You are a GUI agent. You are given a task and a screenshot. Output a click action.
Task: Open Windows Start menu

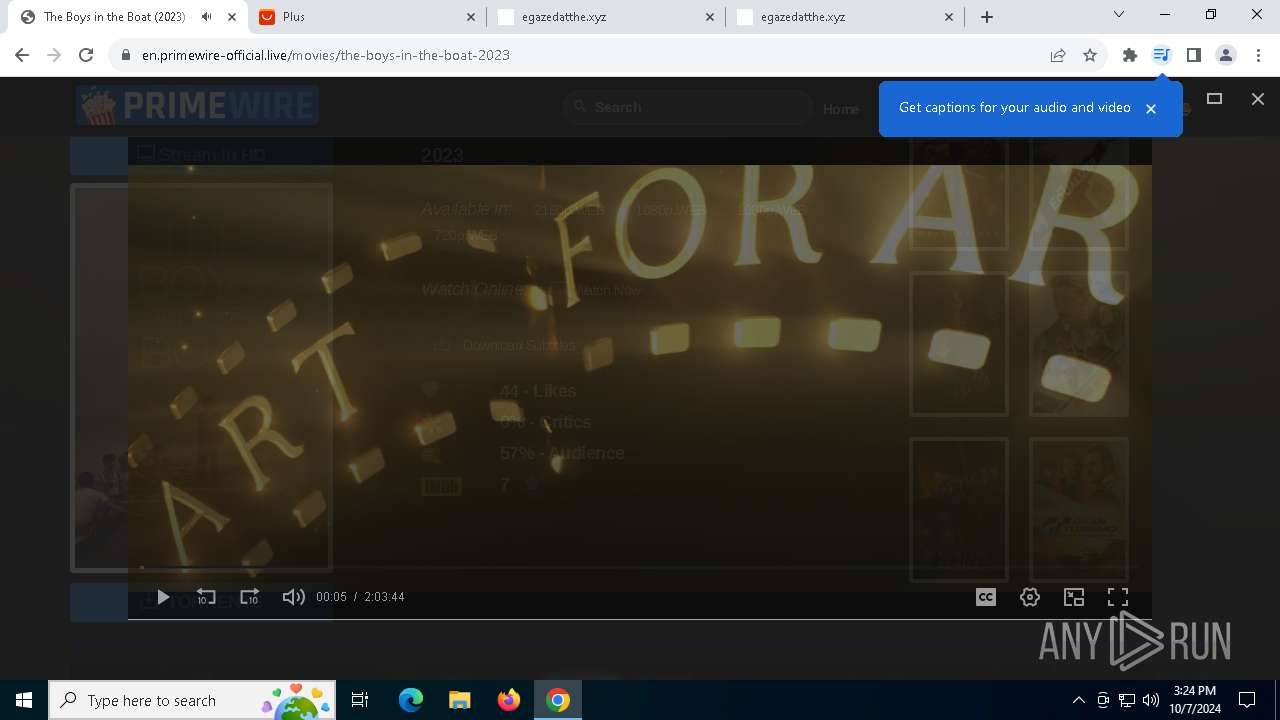24,700
